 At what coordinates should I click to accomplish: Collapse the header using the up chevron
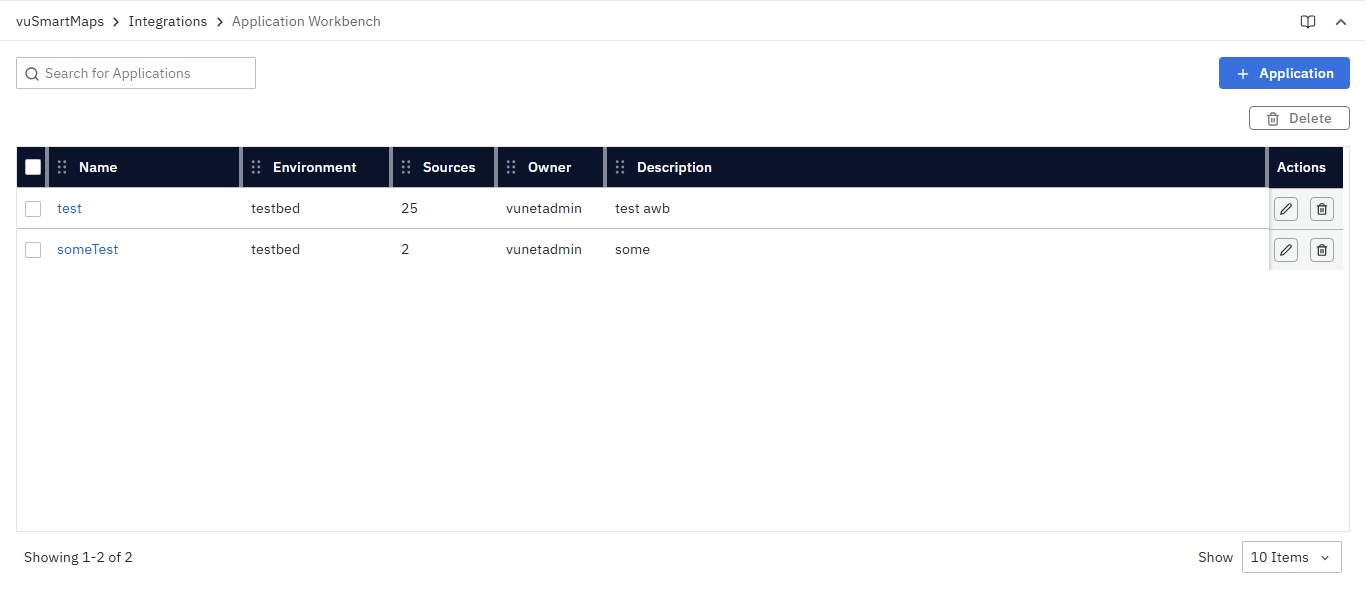click(x=1341, y=22)
